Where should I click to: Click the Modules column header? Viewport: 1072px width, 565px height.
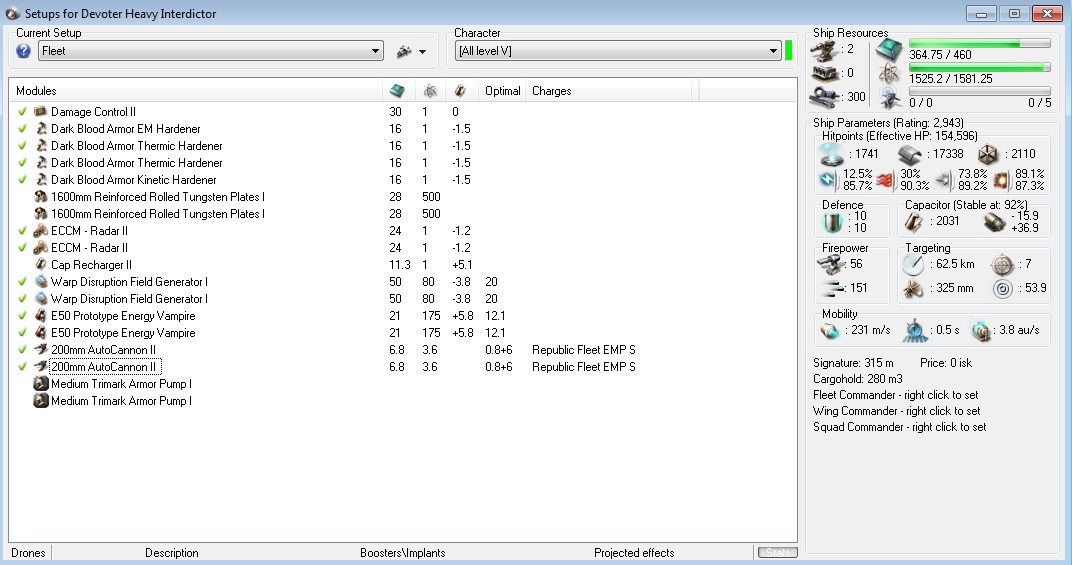(36, 91)
